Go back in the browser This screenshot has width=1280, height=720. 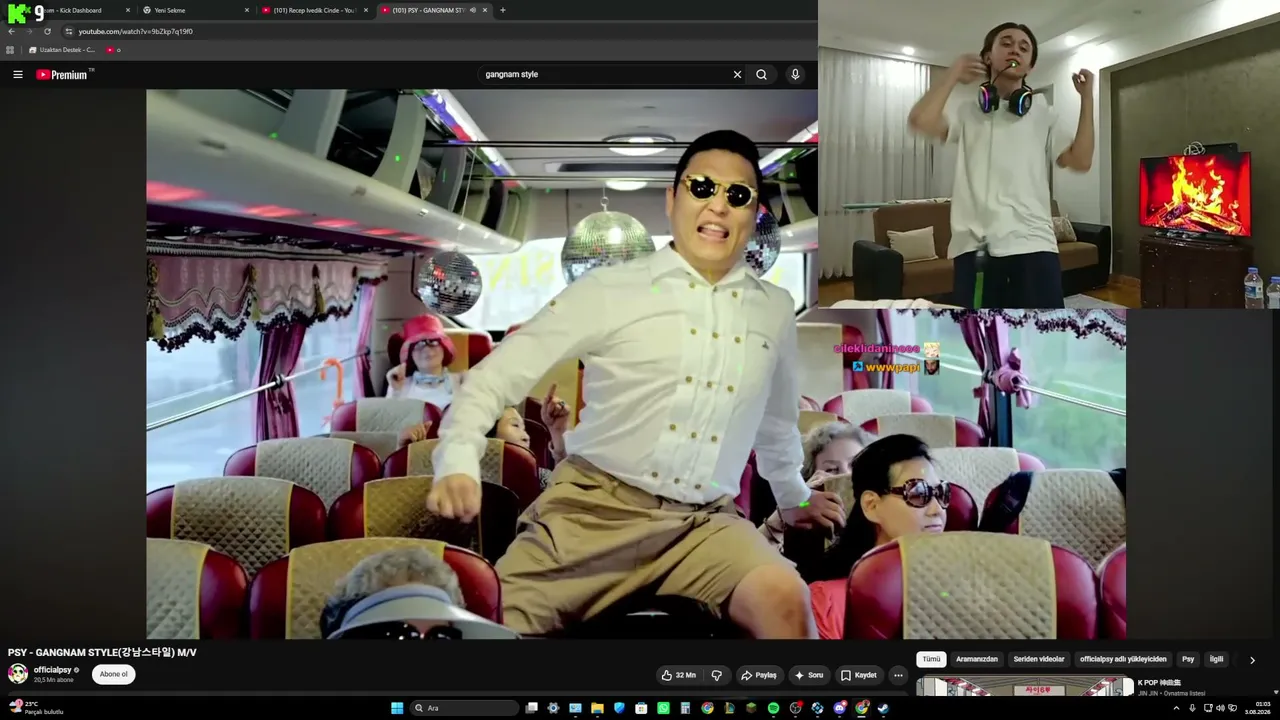coord(12,31)
